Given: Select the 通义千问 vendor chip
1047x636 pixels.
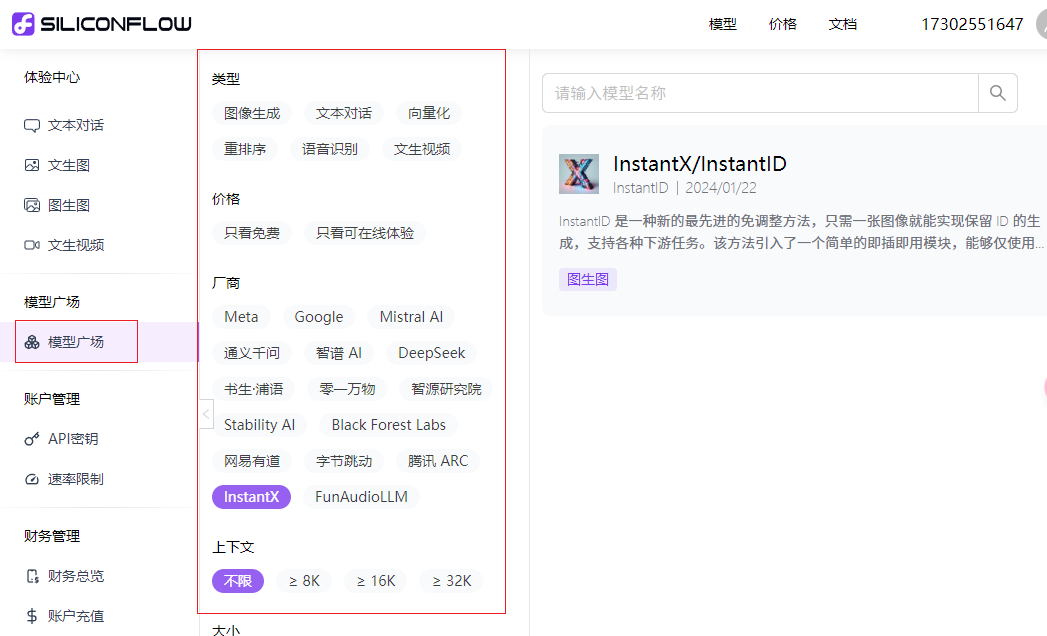Looking at the screenshot, I should pyautogui.click(x=252, y=353).
